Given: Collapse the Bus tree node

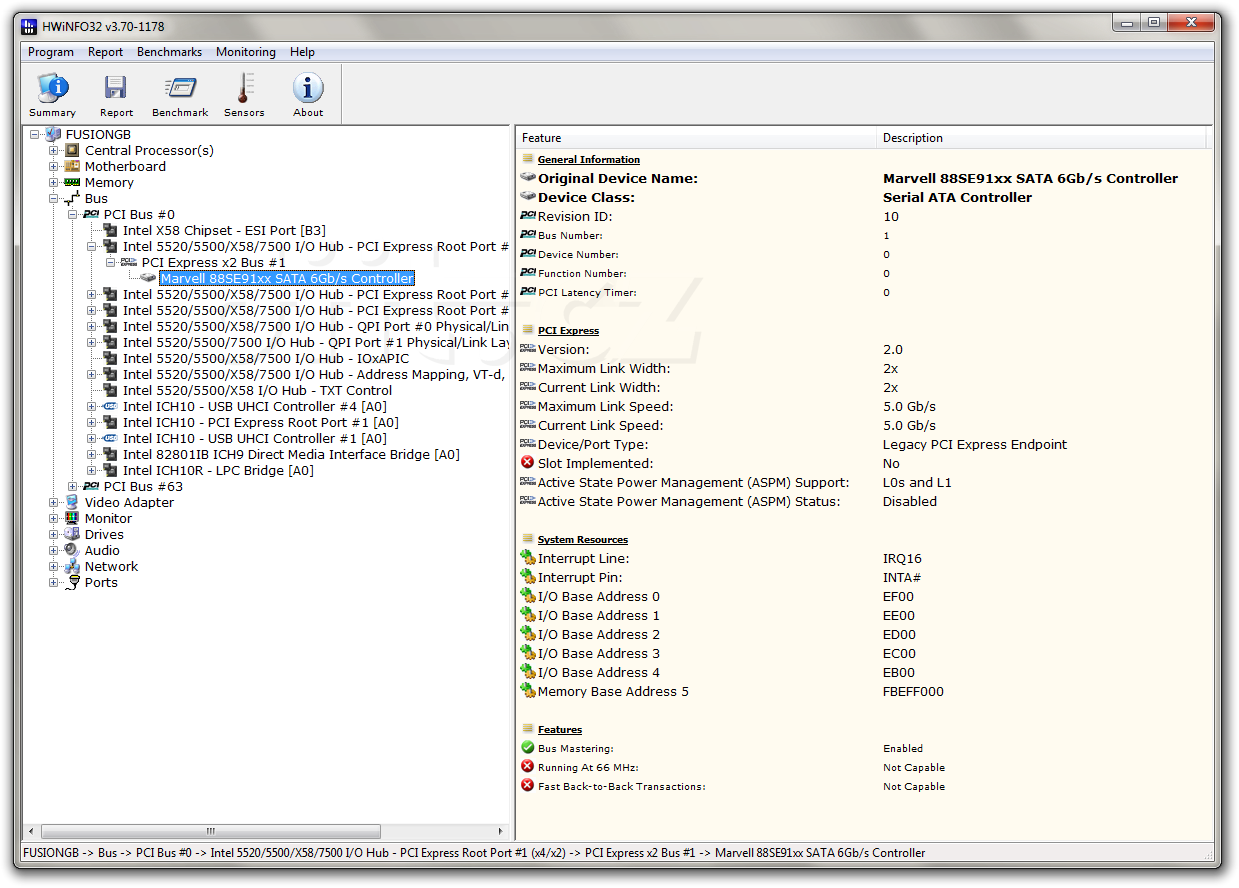Looking at the screenshot, I should coord(54,199).
